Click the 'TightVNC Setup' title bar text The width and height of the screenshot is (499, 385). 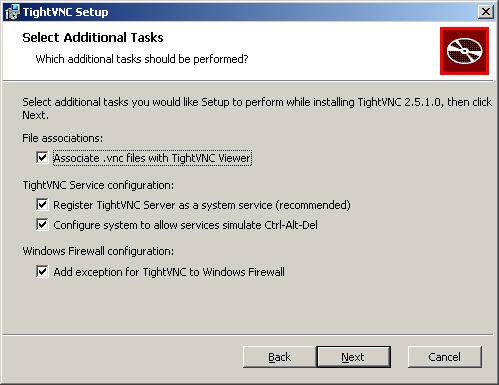click(66, 12)
